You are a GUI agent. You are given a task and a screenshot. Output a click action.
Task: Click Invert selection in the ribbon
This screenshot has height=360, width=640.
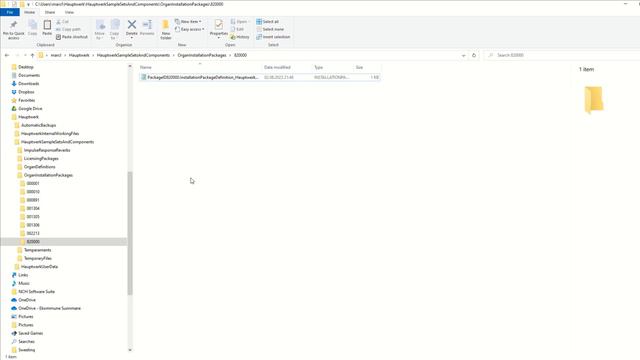[x=273, y=37]
